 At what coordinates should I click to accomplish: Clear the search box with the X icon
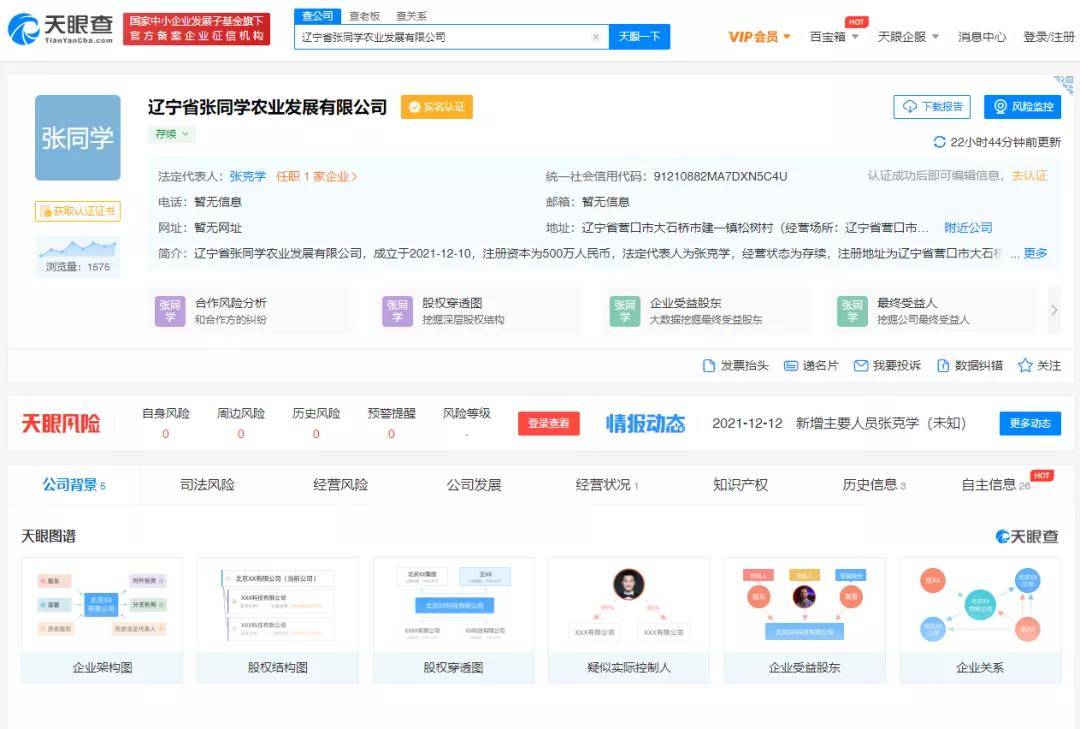pyautogui.click(x=596, y=37)
